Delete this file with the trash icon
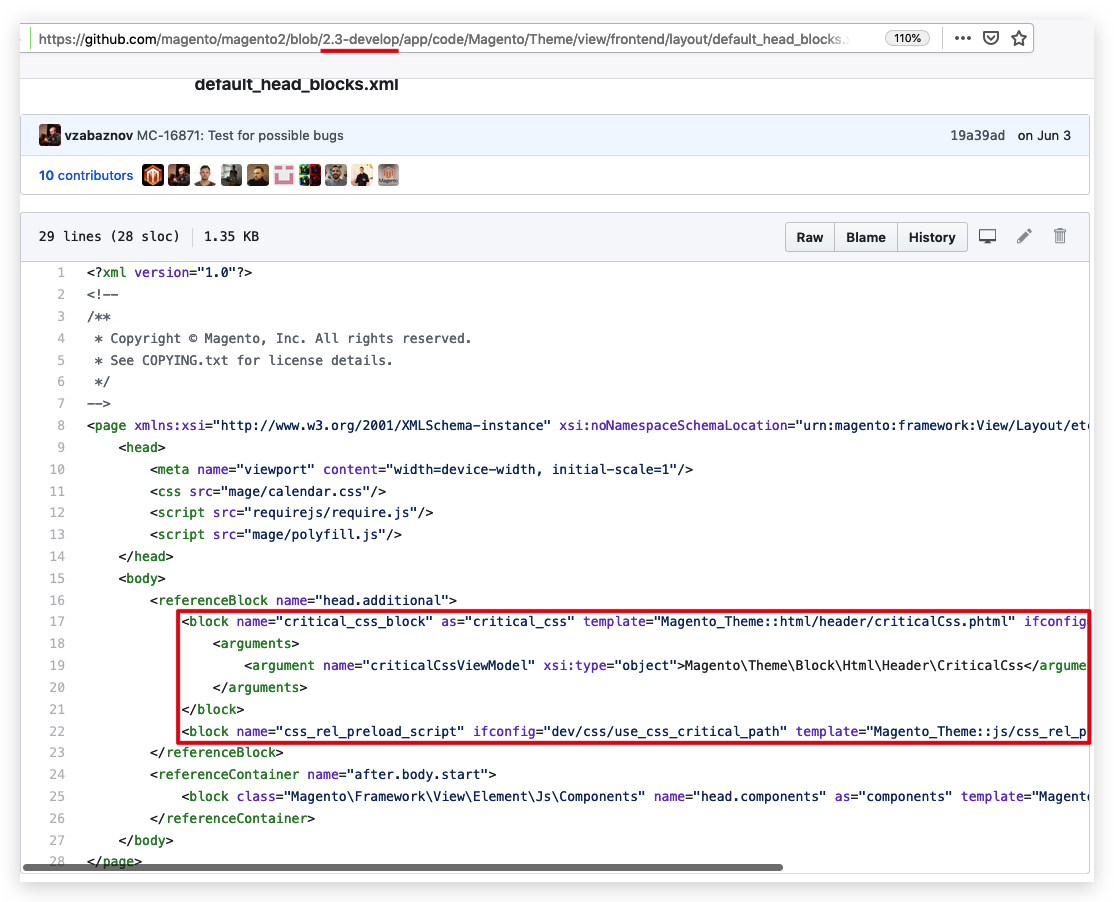 [1060, 236]
